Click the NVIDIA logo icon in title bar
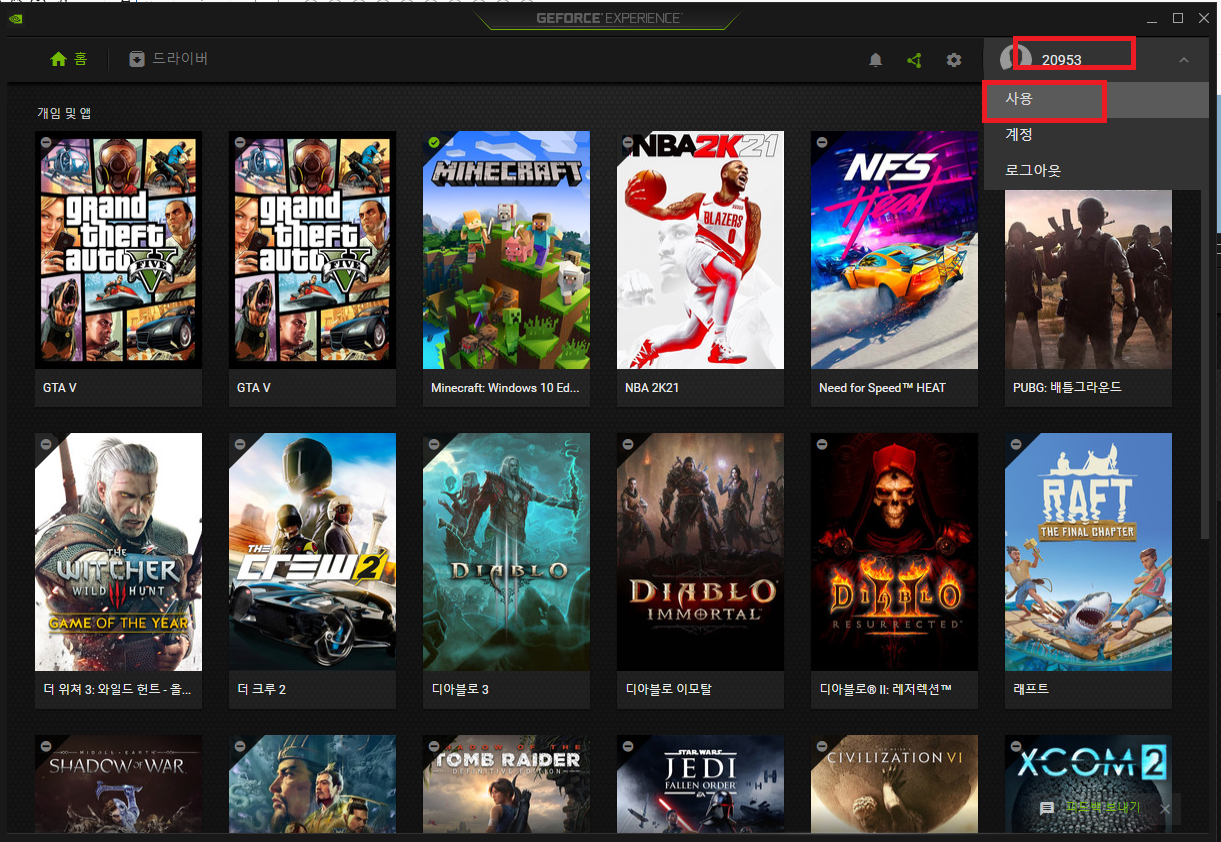The height and width of the screenshot is (842, 1221). pyautogui.click(x=18, y=18)
